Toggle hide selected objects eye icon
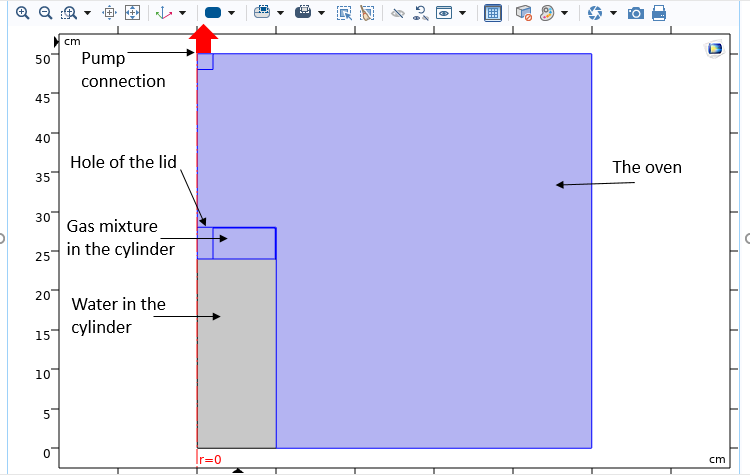This screenshot has width=750, height=475. coord(397,13)
